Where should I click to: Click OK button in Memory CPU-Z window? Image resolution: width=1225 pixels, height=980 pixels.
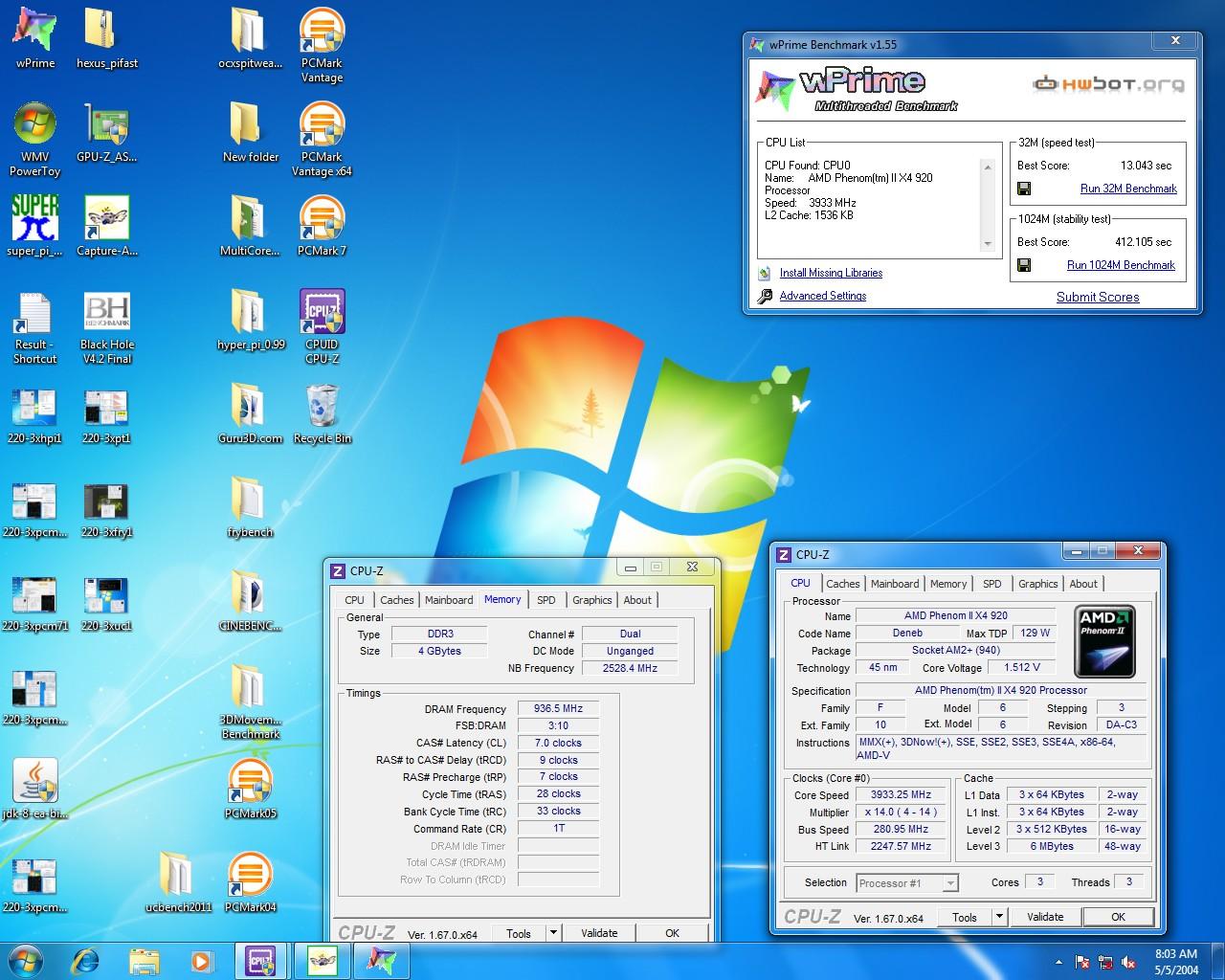[672, 933]
